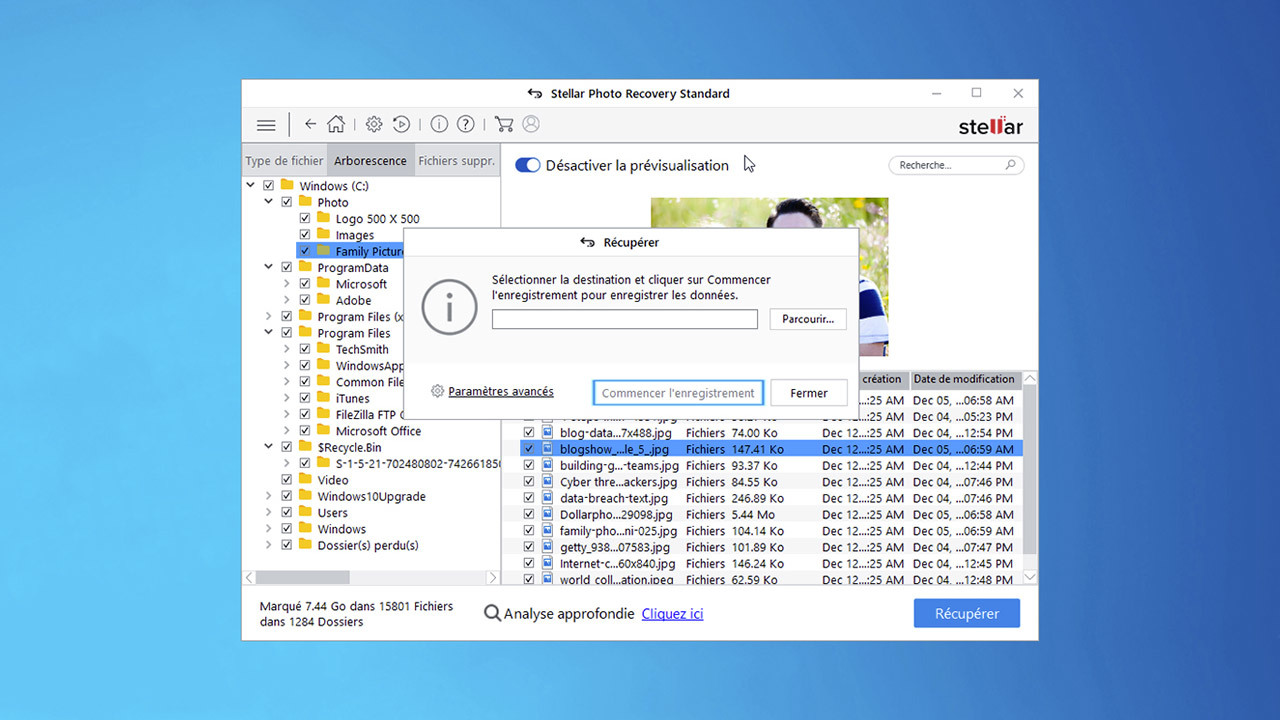This screenshot has height=720, width=1280.
Task: Uncheck checkbox for blog-data...7x488.jpg
Action: pos(529,433)
